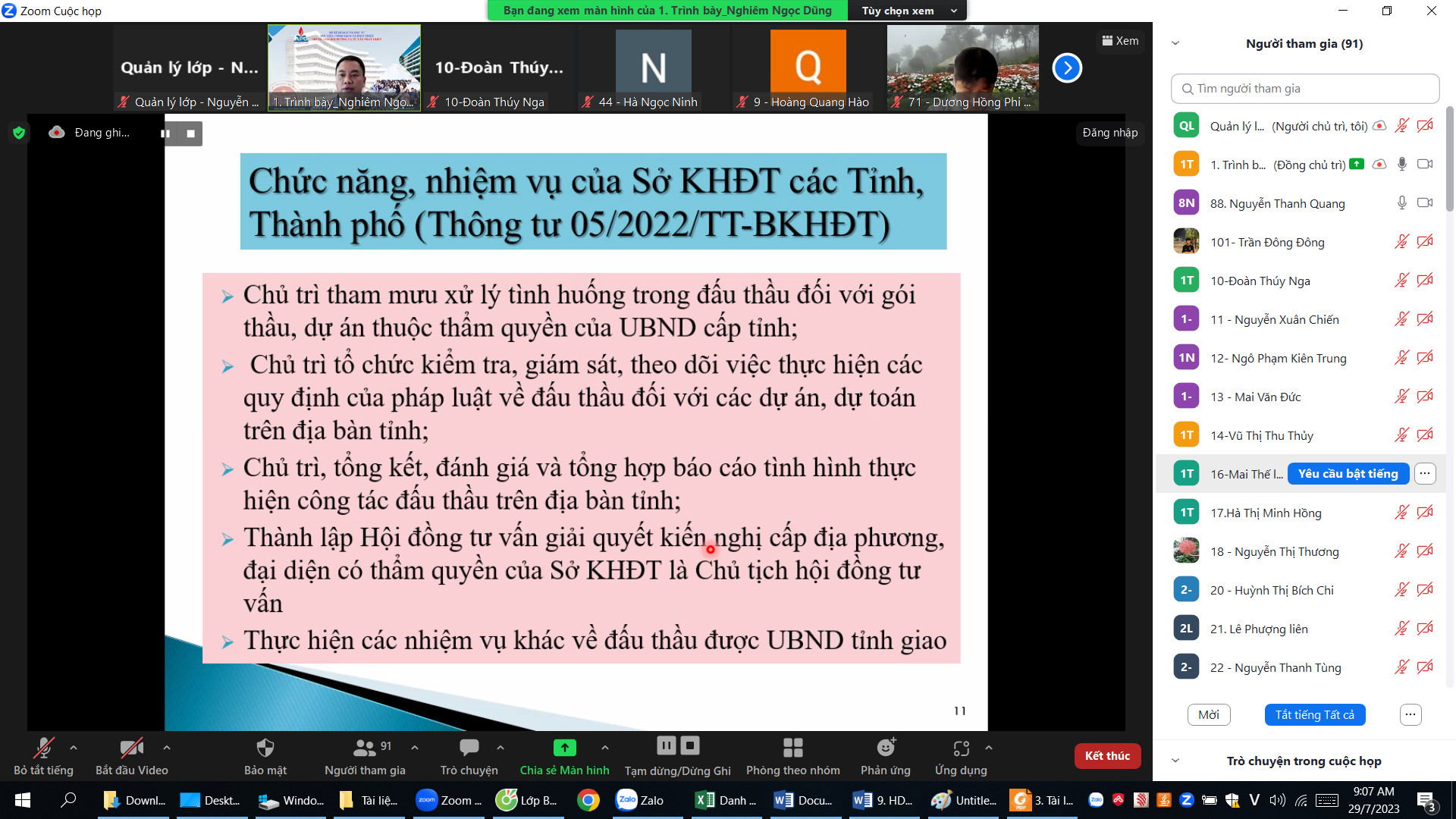Viewport: 1456px width, 819px height.
Task: Open Phòng theo nhóm breakout rooms
Action: [x=792, y=748]
